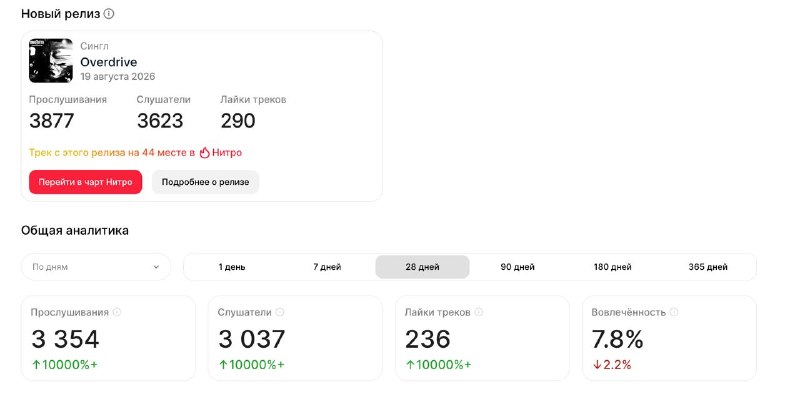Screen dimensions: 800x404
Task: Select the 28 дней period tab
Action: pyautogui.click(x=422, y=267)
